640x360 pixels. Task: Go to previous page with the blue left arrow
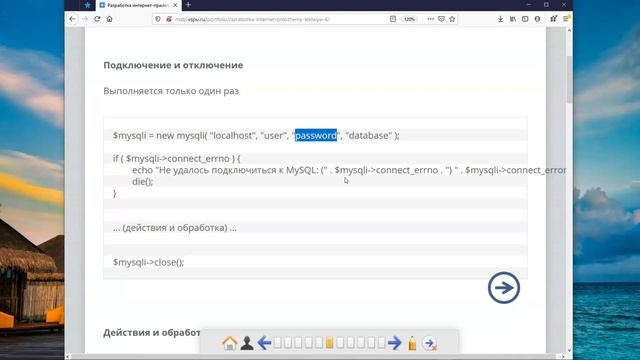tap(264, 343)
